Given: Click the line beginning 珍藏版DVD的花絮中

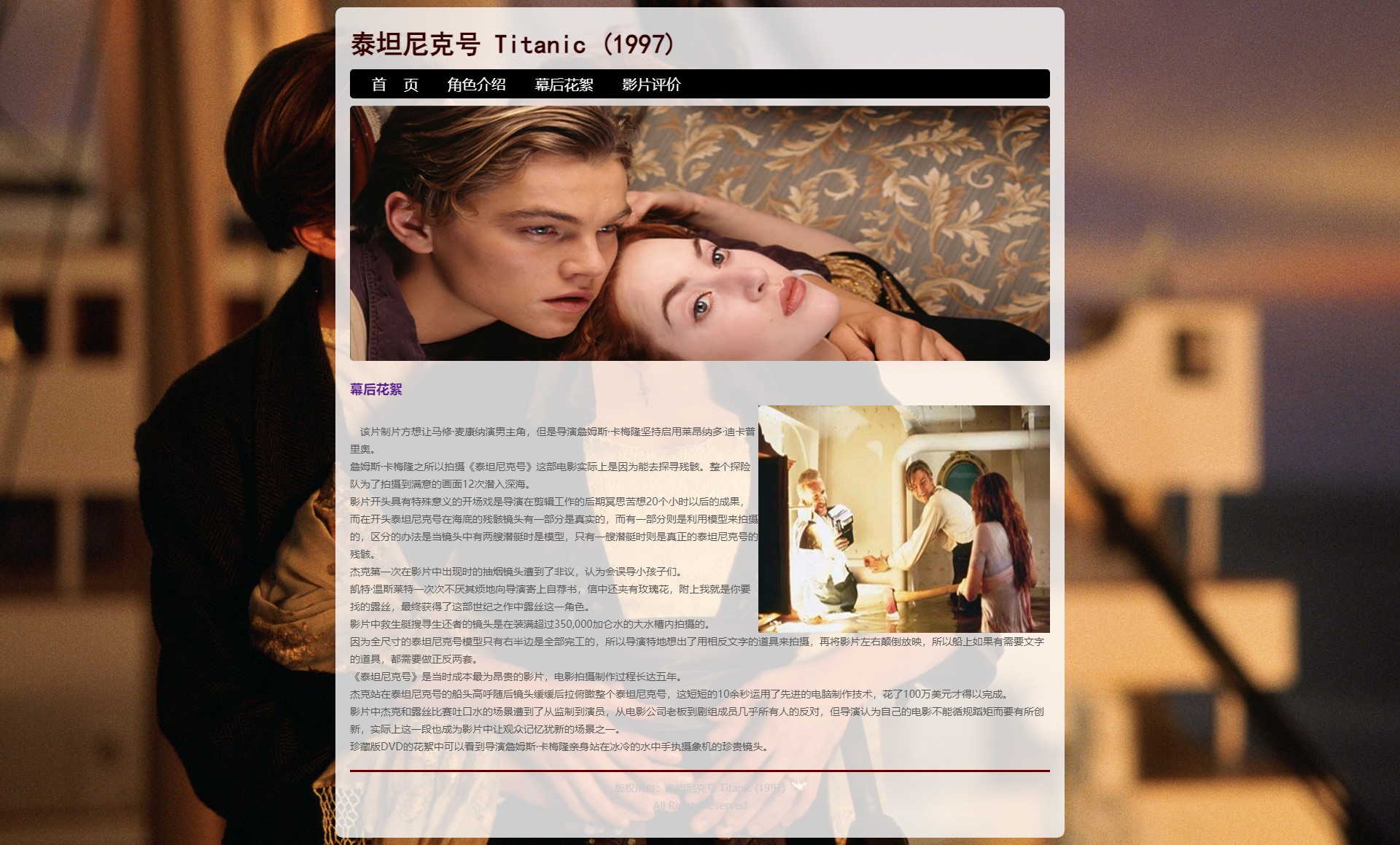Looking at the screenshot, I should tap(559, 747).
